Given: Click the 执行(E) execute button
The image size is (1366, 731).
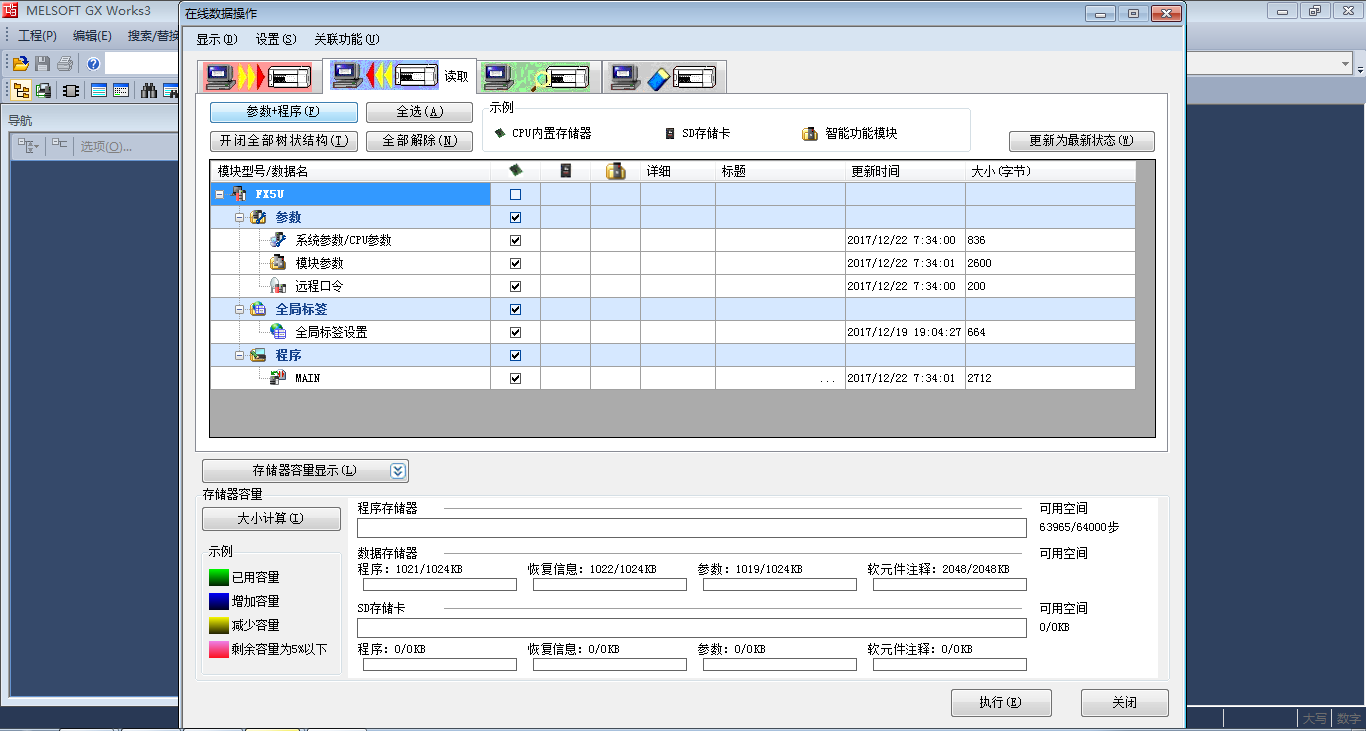Looking at the screenshot, I should pyautogui.click(x=1000, y=703).
